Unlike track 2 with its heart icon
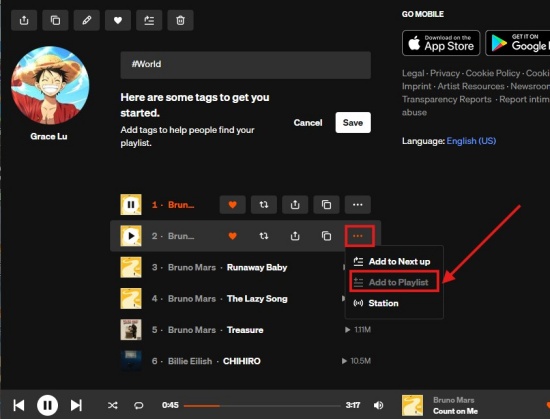The image size is (550, 419). [x=233, y=236]
